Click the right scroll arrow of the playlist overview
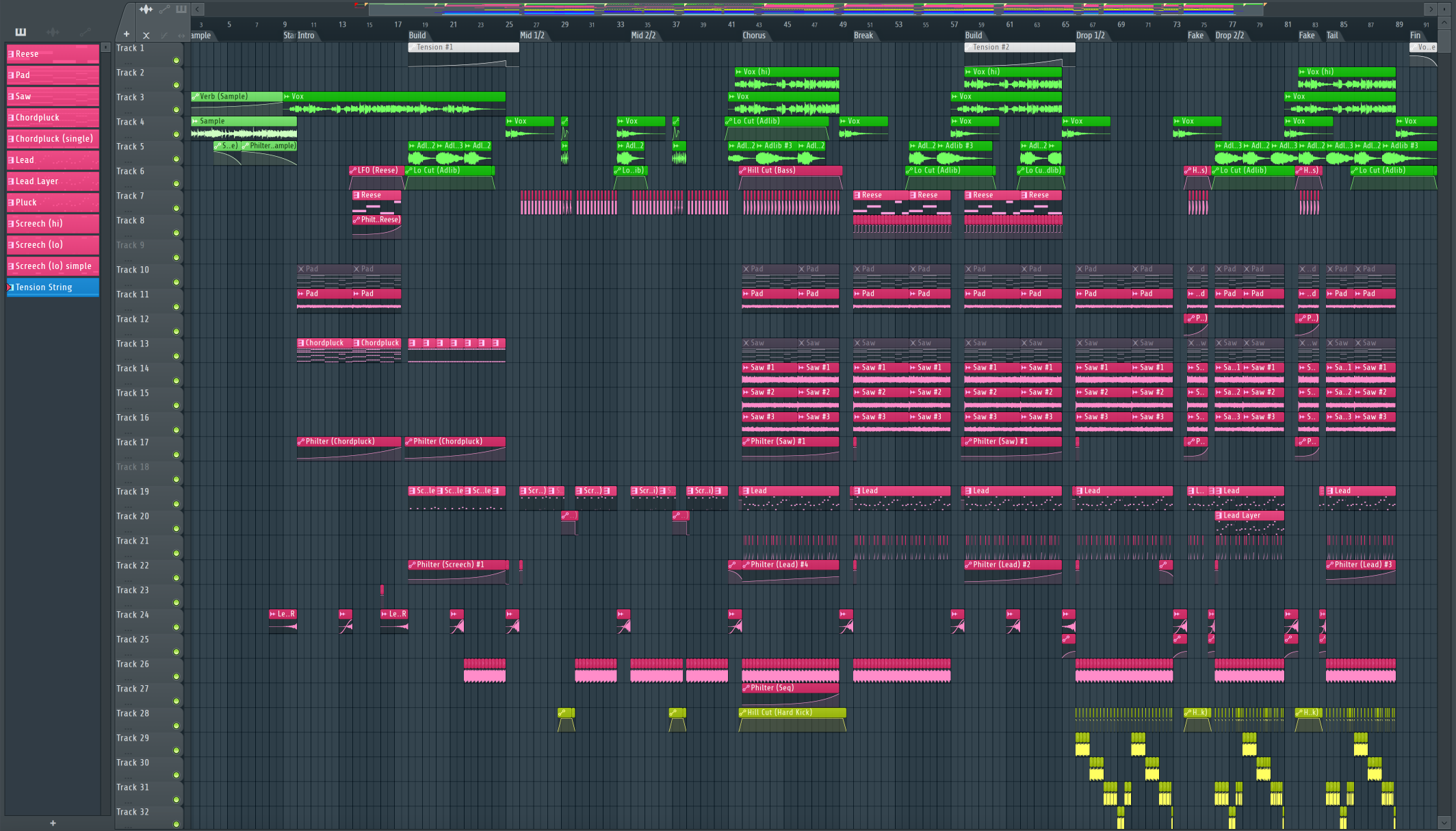 click(x=1431, y=9)
